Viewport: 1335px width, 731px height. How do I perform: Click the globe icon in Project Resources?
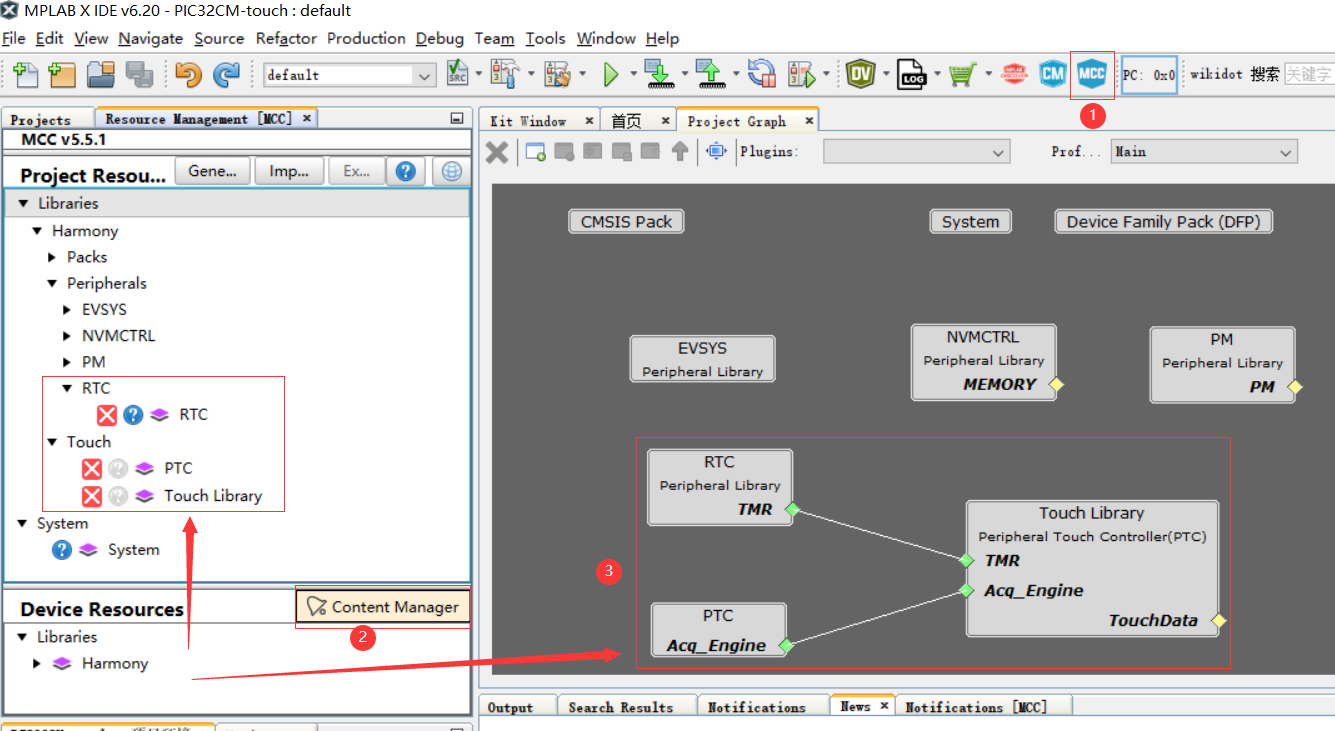point(452,172)
